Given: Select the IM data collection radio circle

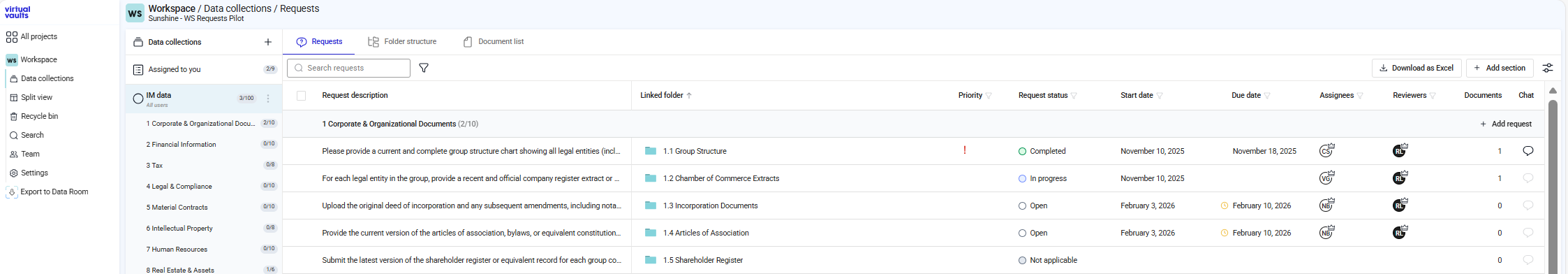Looking at the screenshot, I should click(x=138, y=99).
